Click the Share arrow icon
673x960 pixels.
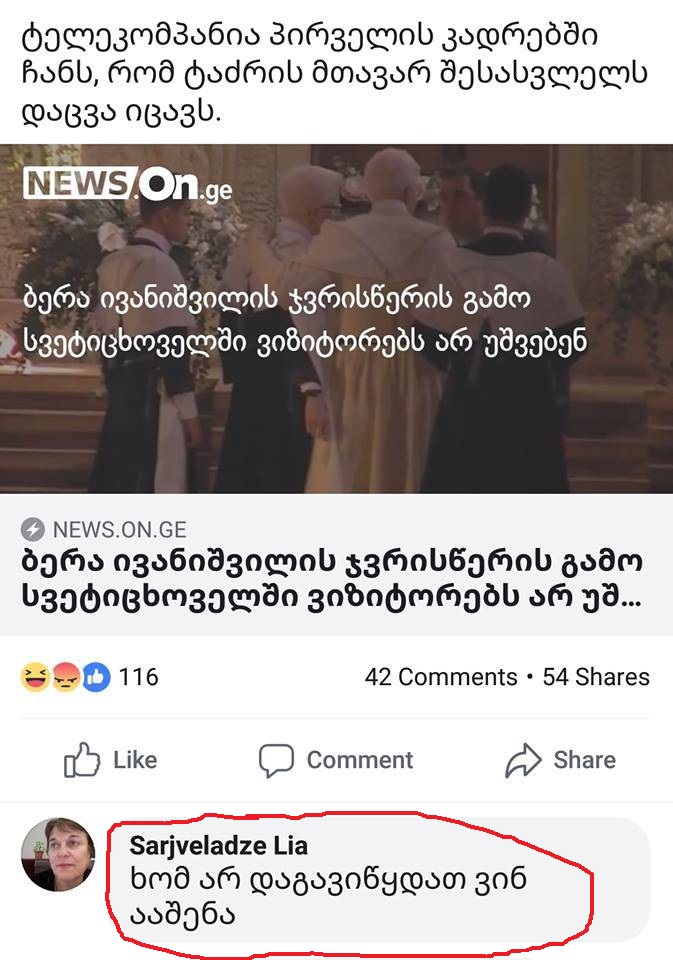(523, 760)
